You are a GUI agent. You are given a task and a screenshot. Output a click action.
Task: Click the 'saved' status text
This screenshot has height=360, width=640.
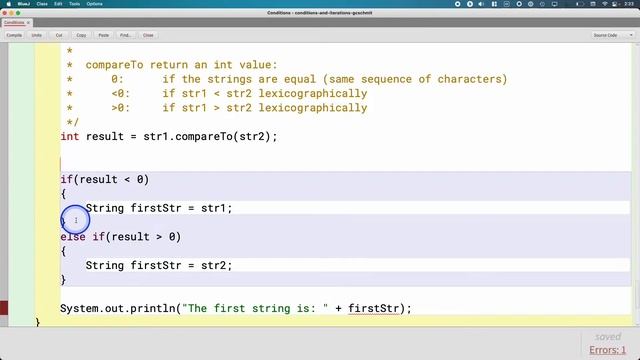pos(608,337)
